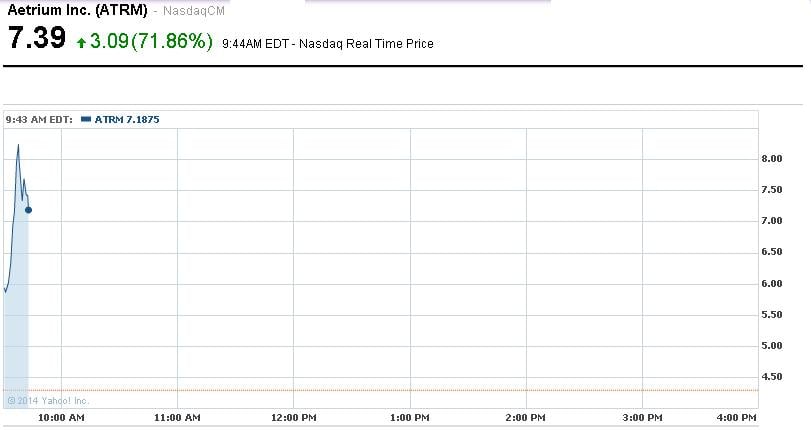Click the 2:00 PM time axis label
The width and height of the screenshot is (811, 430).
click(x=525, y=416)
